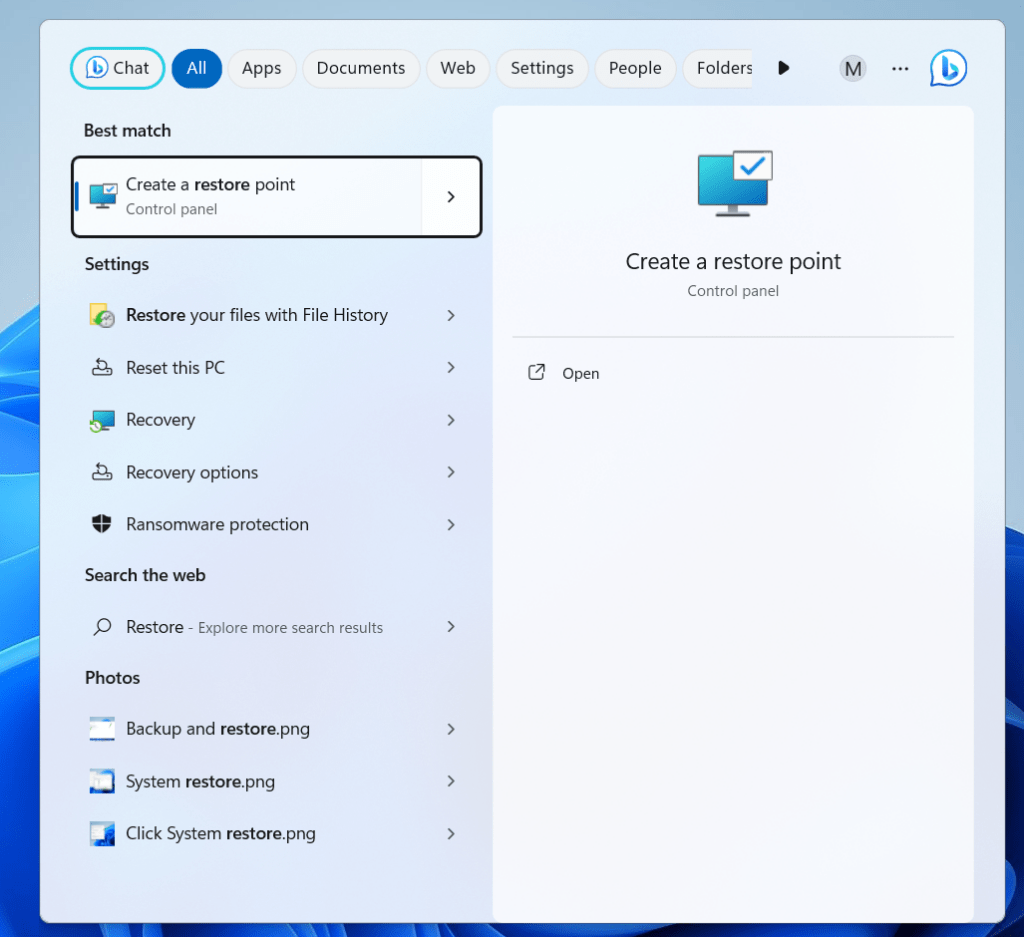
Task: Open the three-dot options menu
Action: tap(900, 68)
